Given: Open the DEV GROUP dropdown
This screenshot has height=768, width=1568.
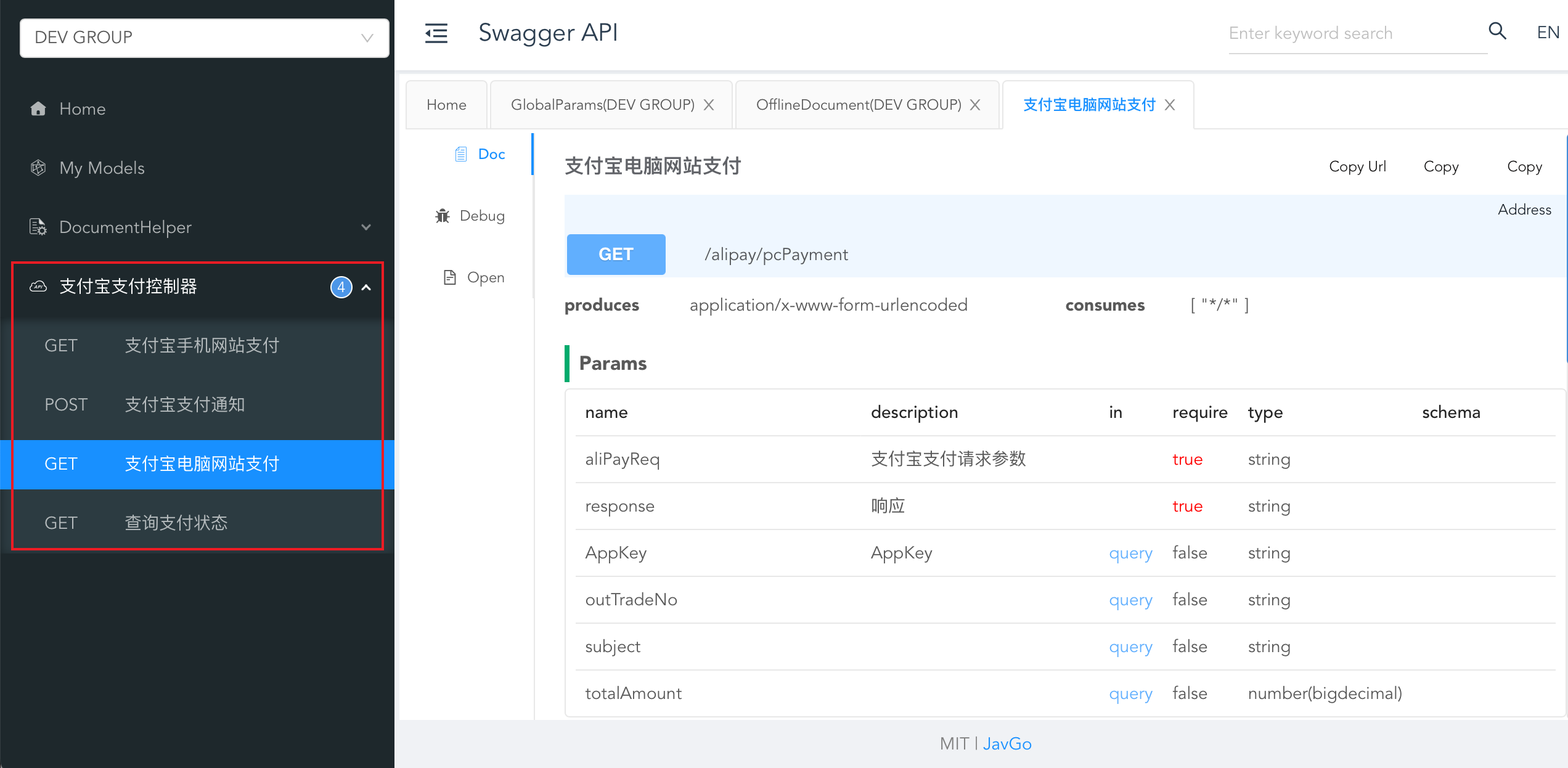Looking at the screenshot, I should [204, 38].
